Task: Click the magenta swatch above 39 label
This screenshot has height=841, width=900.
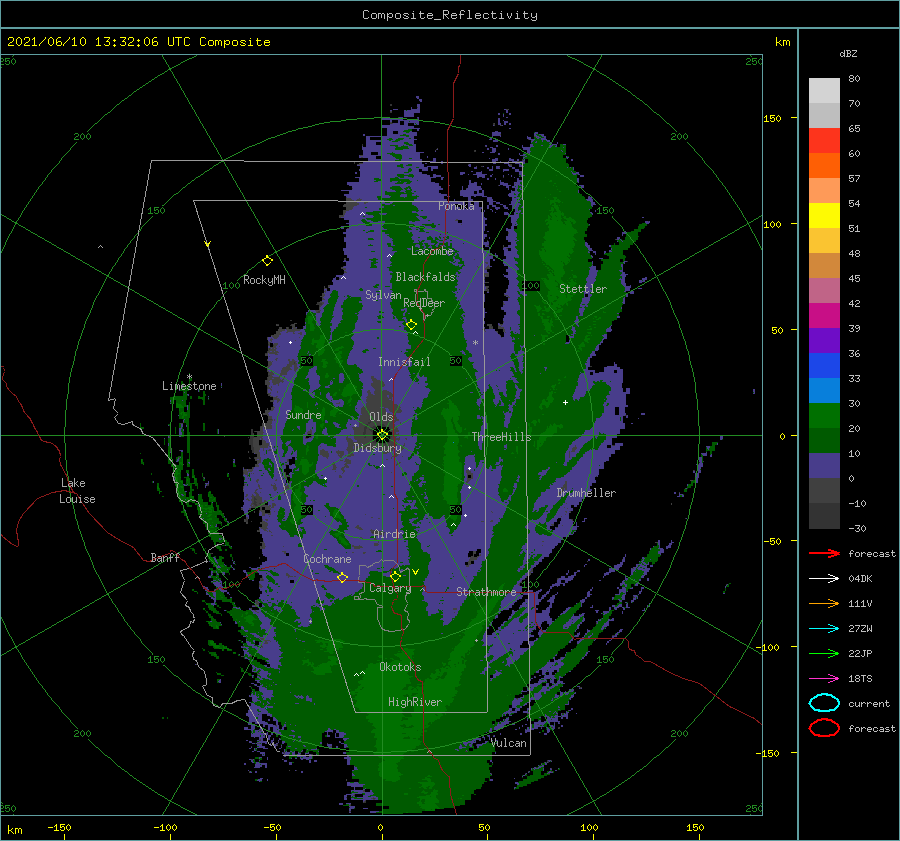Action: tap(824, 315)
